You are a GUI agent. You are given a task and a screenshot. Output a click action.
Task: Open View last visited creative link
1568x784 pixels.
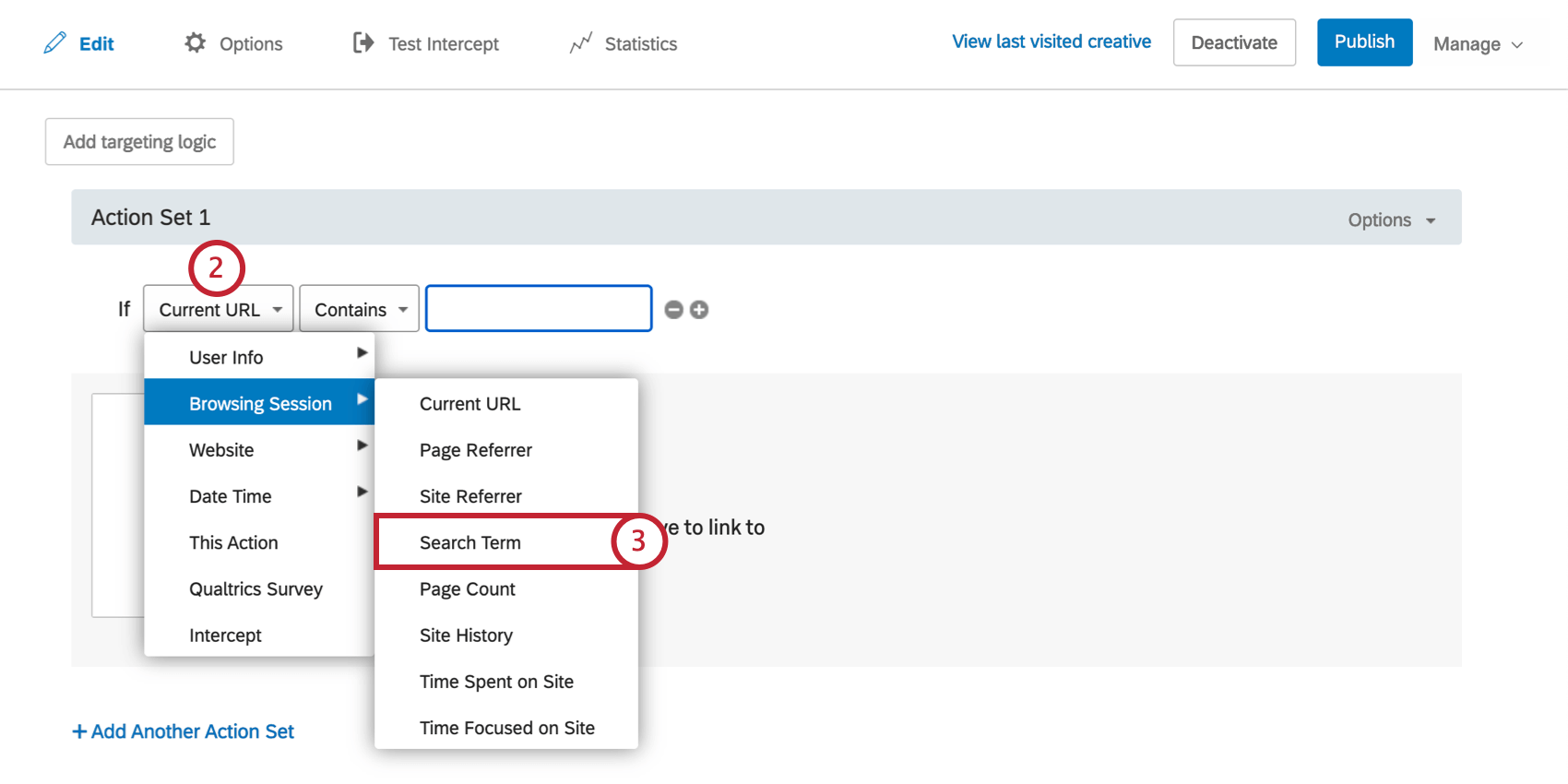point(1051,42)
